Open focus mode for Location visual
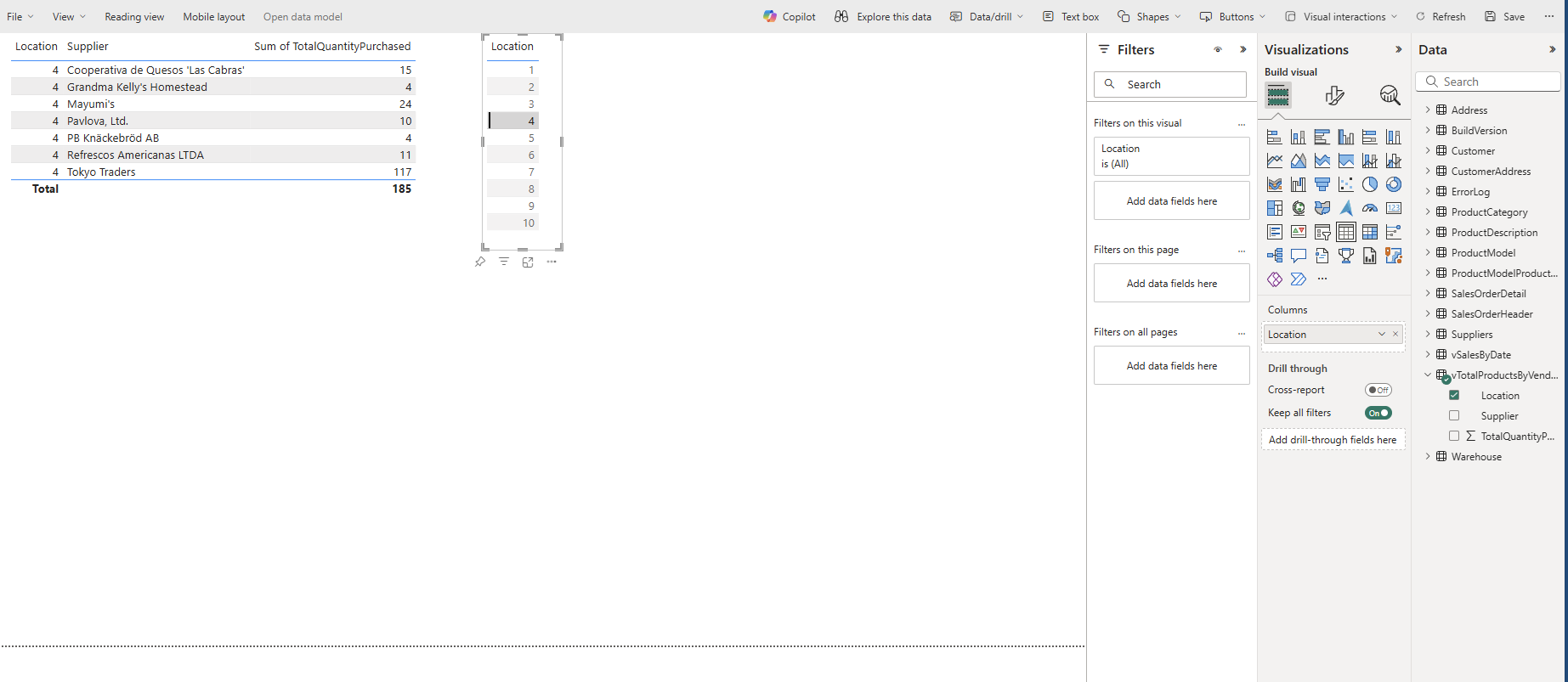Screen dimensions: 1568x682 click(528, 262)
